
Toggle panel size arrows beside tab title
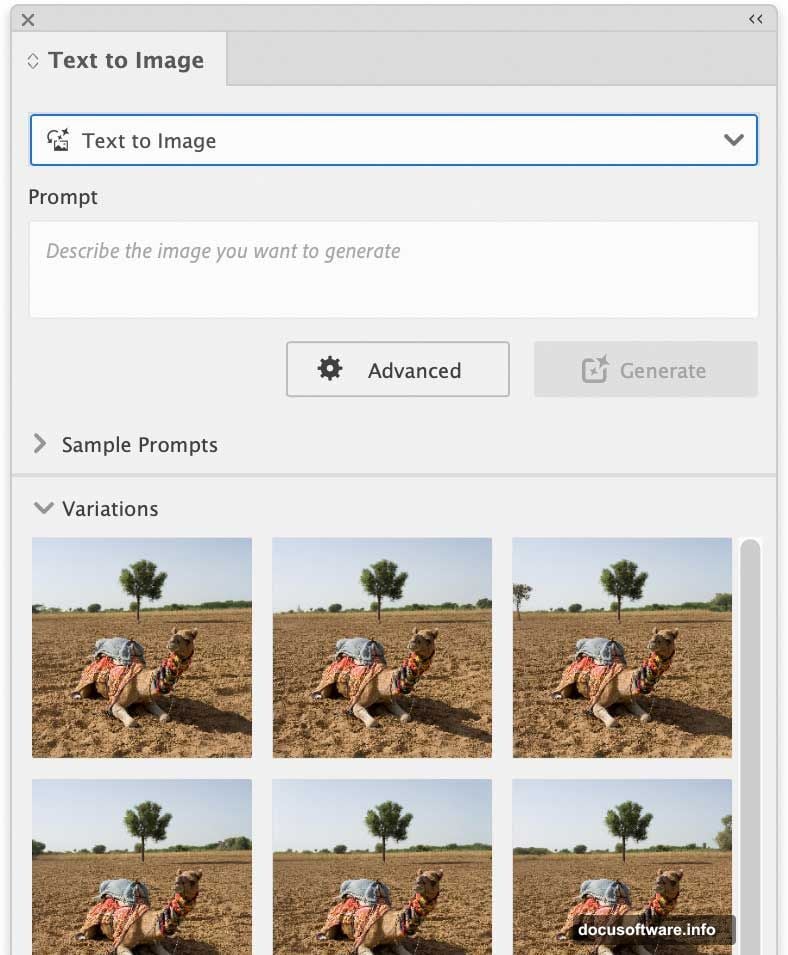pos(33,61)
